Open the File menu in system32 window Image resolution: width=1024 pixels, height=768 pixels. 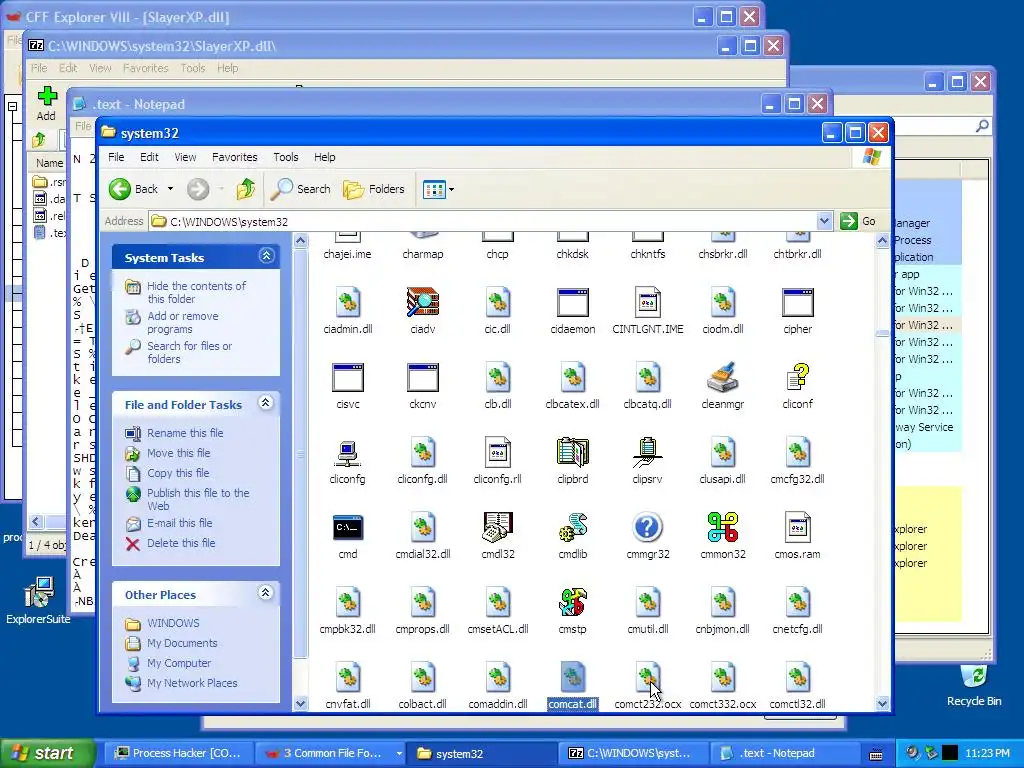(x=116, y=157)
